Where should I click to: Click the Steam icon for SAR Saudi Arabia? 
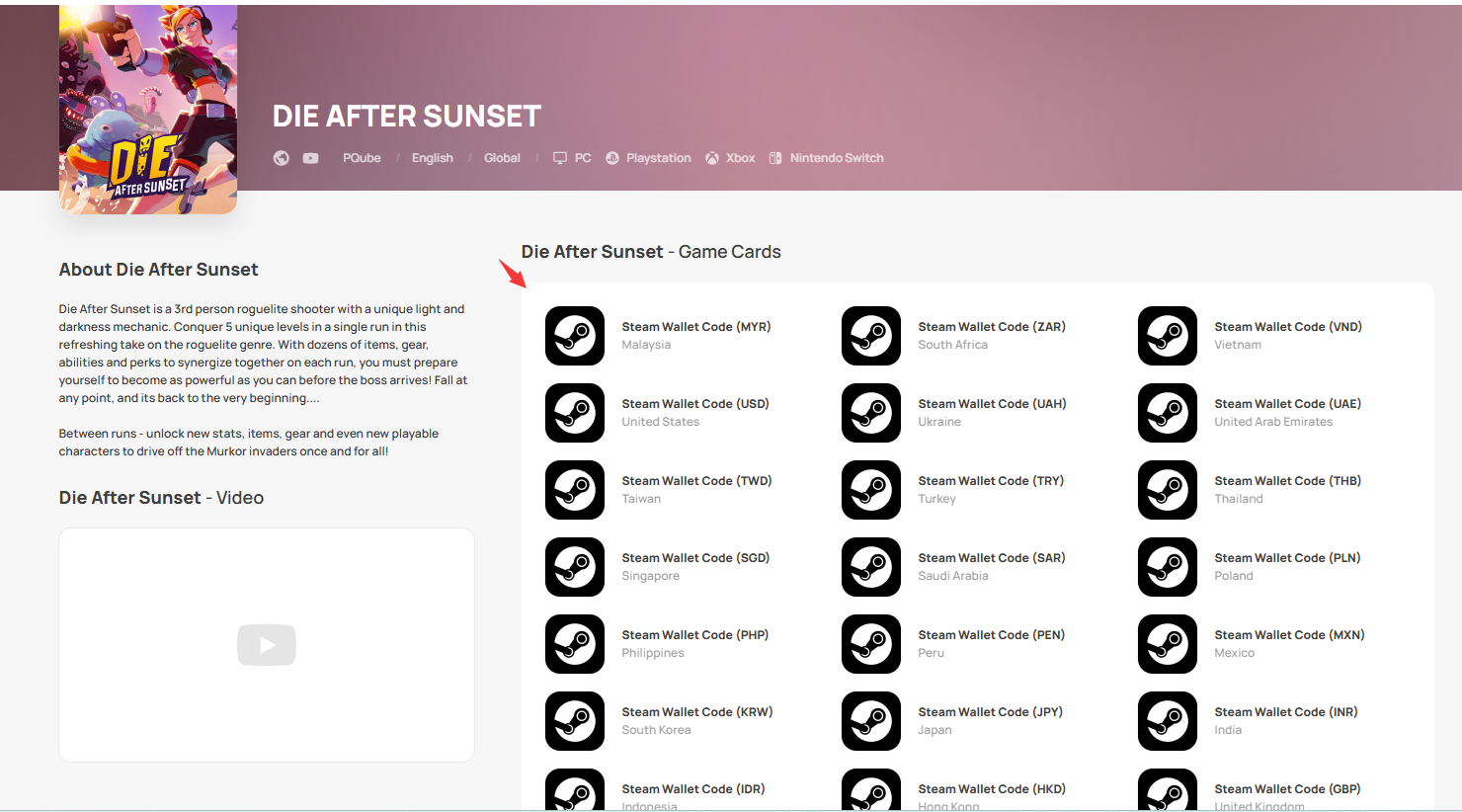(871, 567)
